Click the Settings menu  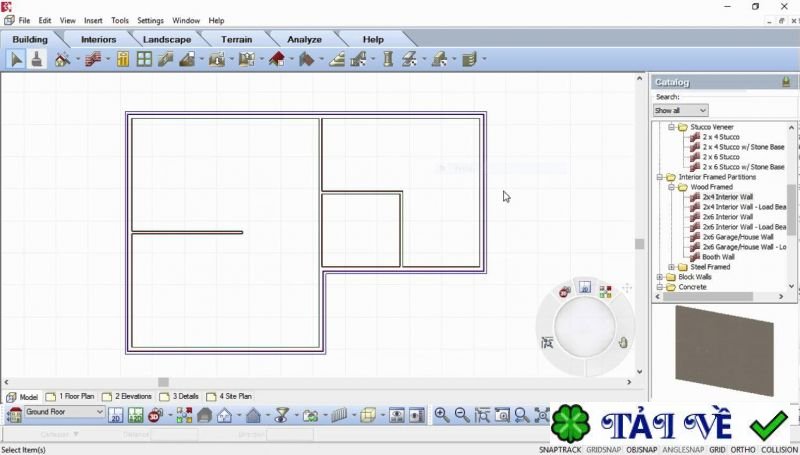(x=151, y=20)
